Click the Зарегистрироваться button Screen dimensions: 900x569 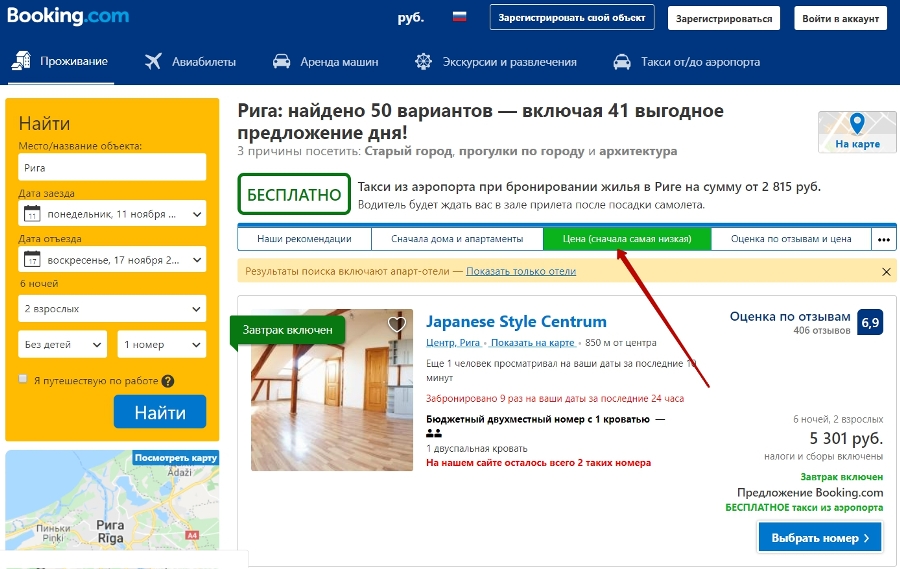[724, 18]
